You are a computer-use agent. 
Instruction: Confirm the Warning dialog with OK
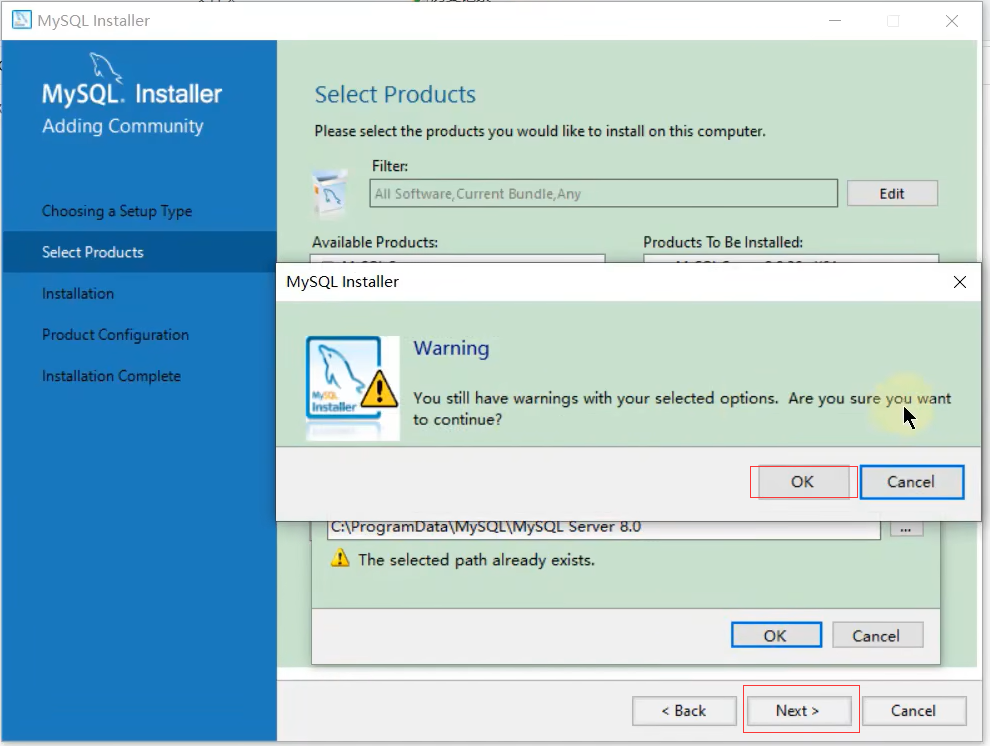click(x=802, y=482)
